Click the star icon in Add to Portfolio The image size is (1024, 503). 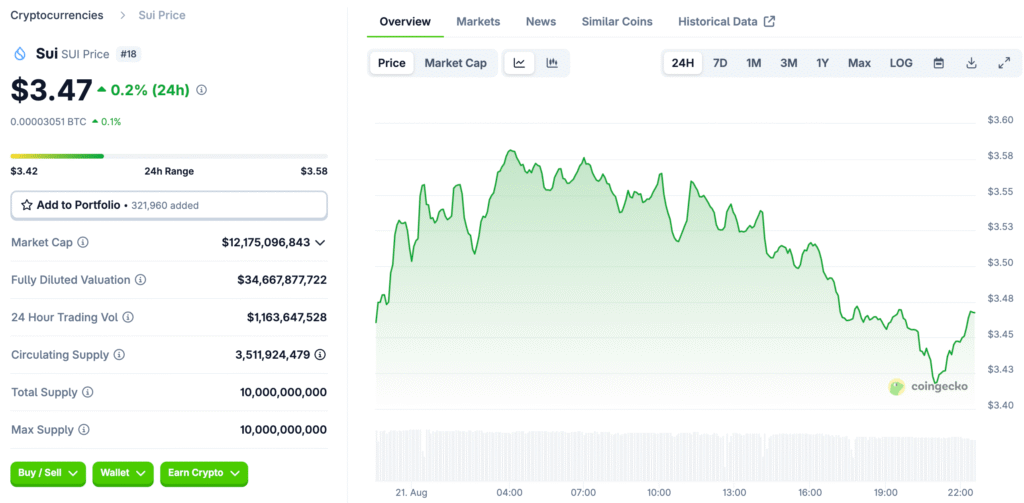27,205
